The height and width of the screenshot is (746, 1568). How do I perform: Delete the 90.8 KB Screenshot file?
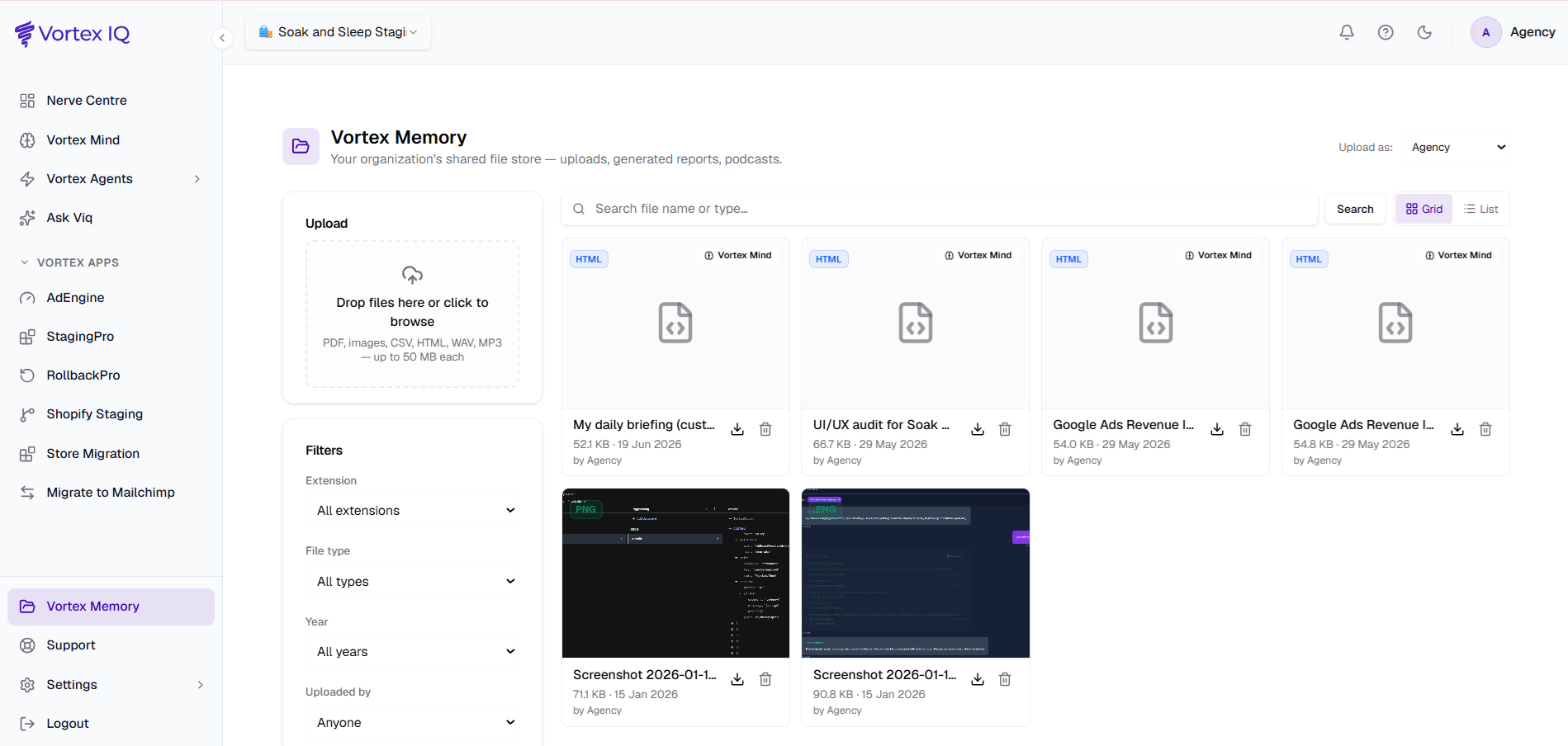tap(1005, 679)
